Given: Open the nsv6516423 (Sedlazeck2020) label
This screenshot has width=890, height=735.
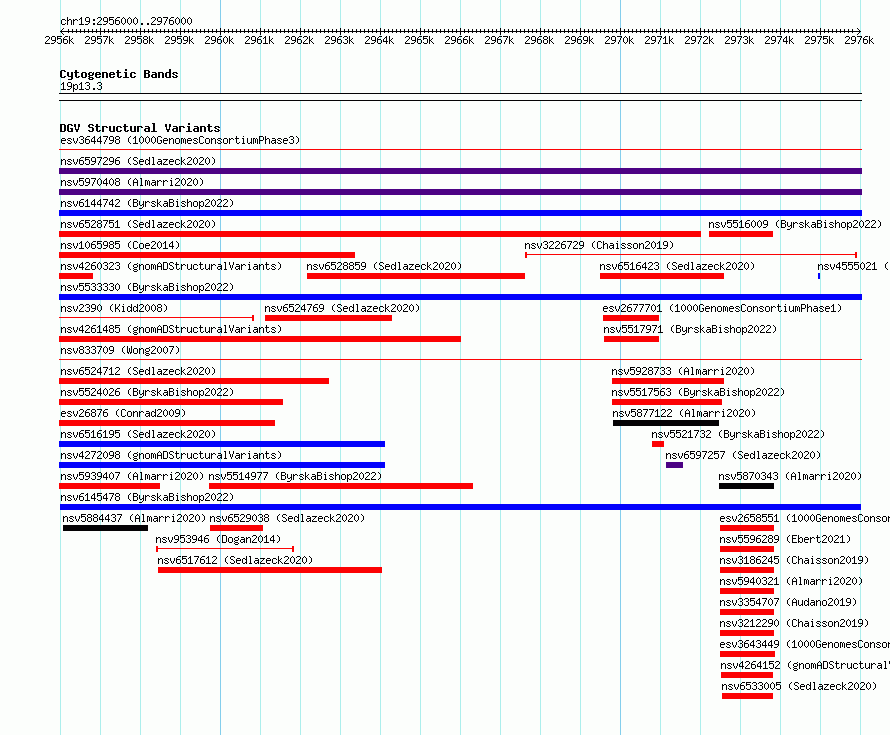Looking at the screenshot, I should 677,266.
